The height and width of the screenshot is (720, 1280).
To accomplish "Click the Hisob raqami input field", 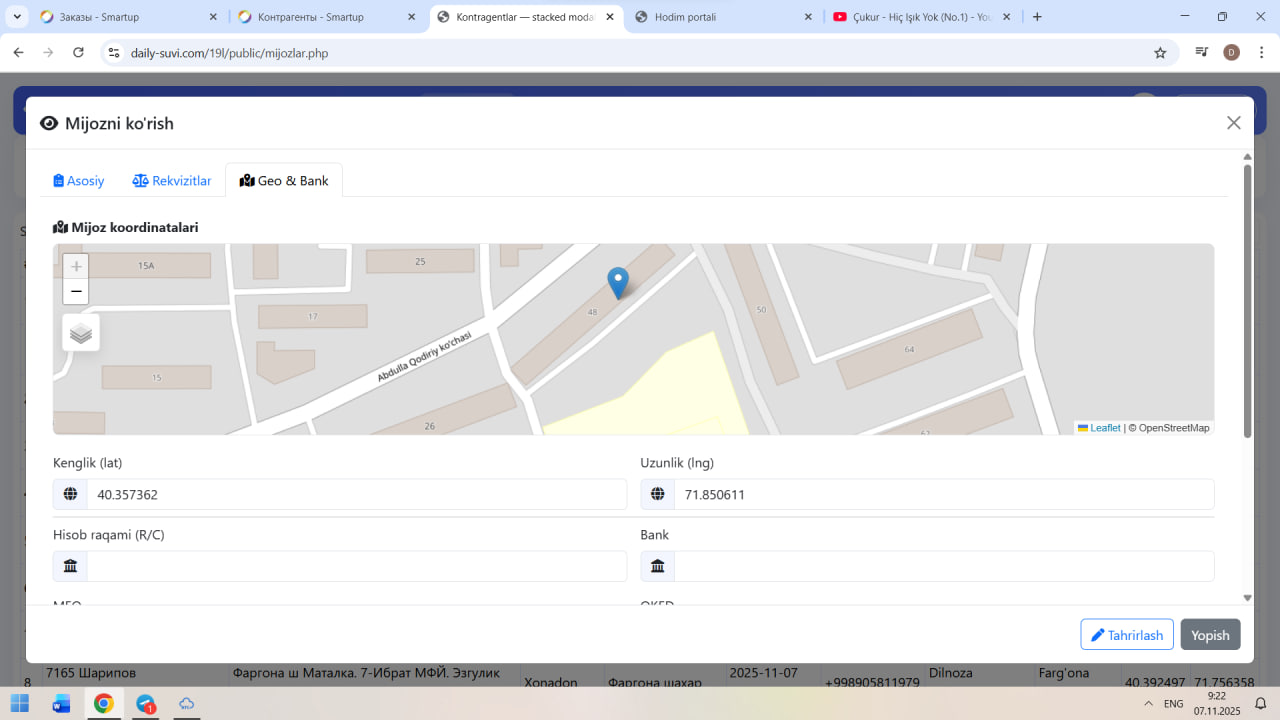I will 356,566.
